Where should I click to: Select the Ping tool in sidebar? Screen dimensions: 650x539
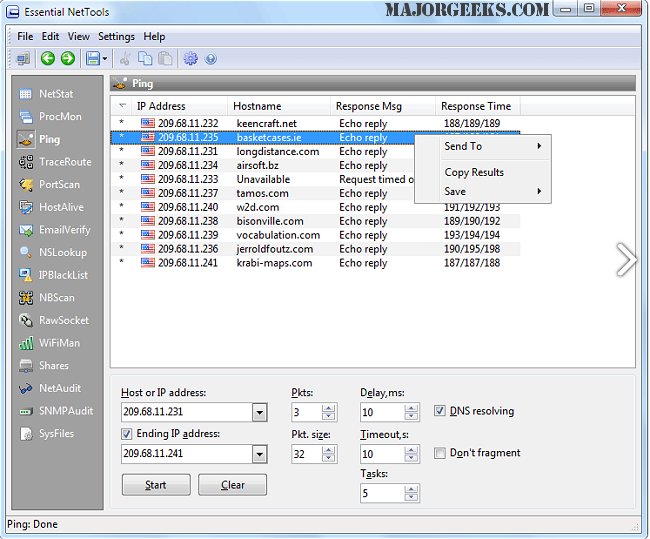39,139
